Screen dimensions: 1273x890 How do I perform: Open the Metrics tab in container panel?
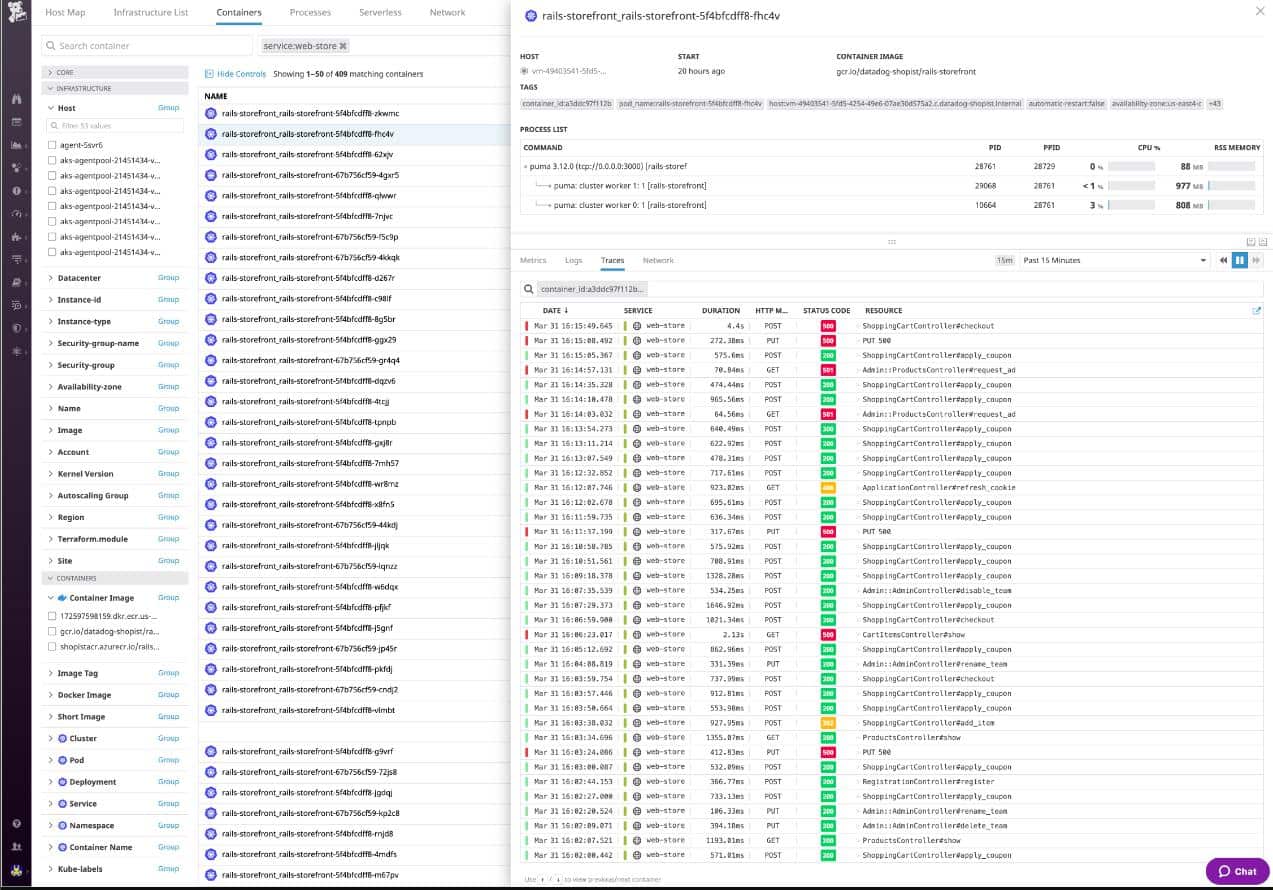pos(533,260)
